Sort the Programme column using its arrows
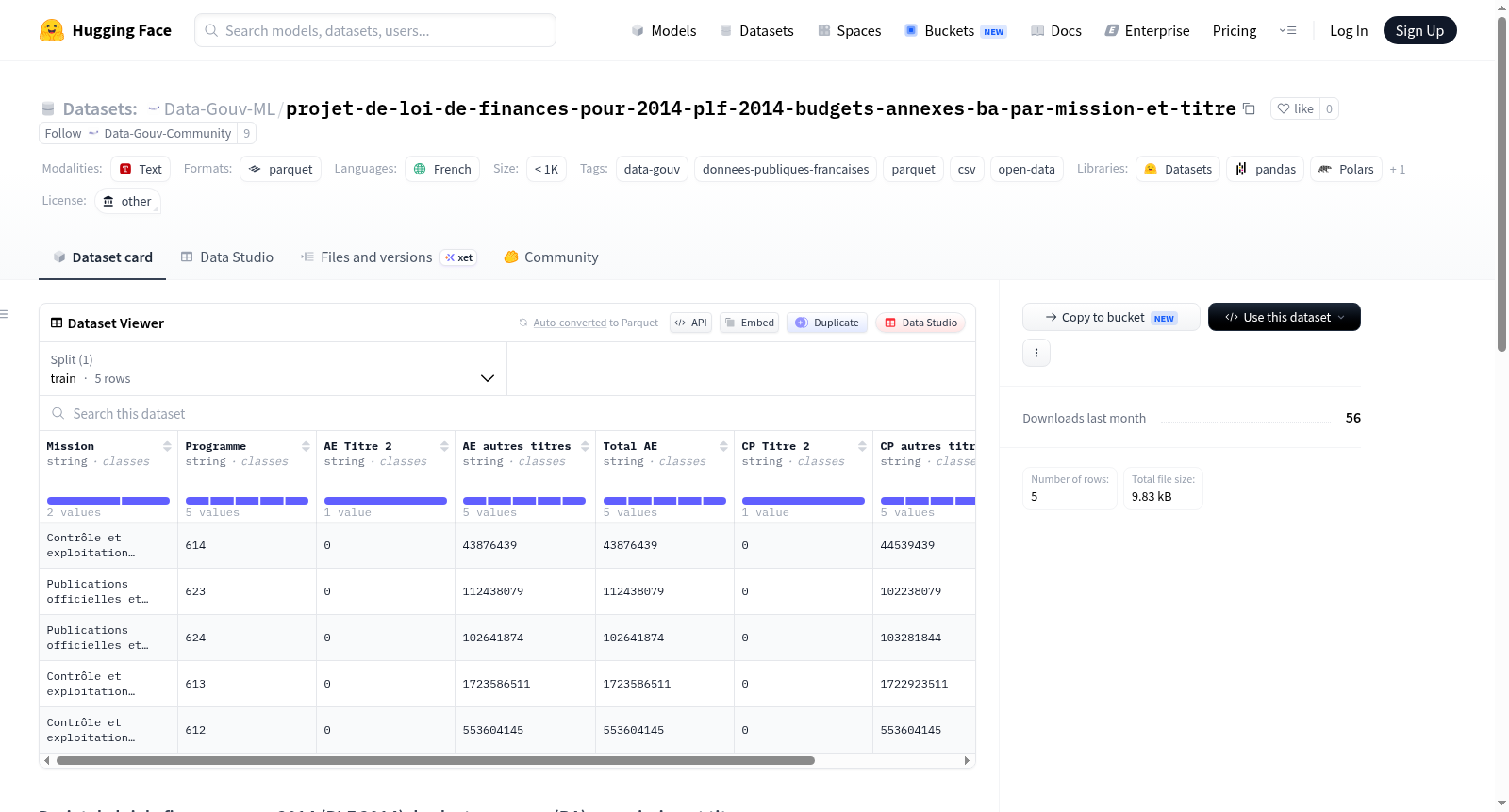Viewport: 1509px width, 812px height. click(x=306, y=446)
